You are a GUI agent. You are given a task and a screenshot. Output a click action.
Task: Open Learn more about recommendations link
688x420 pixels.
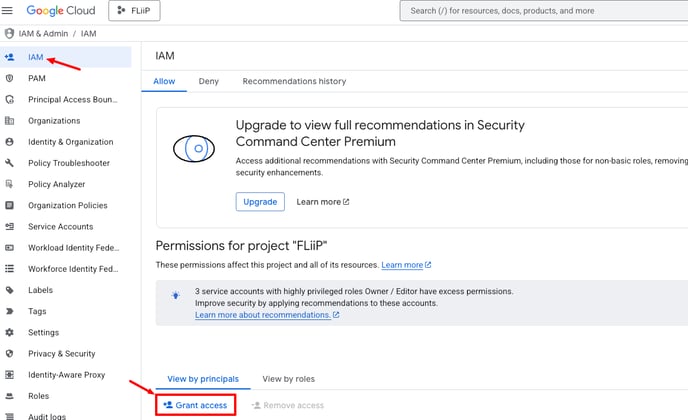click(267, 315)
